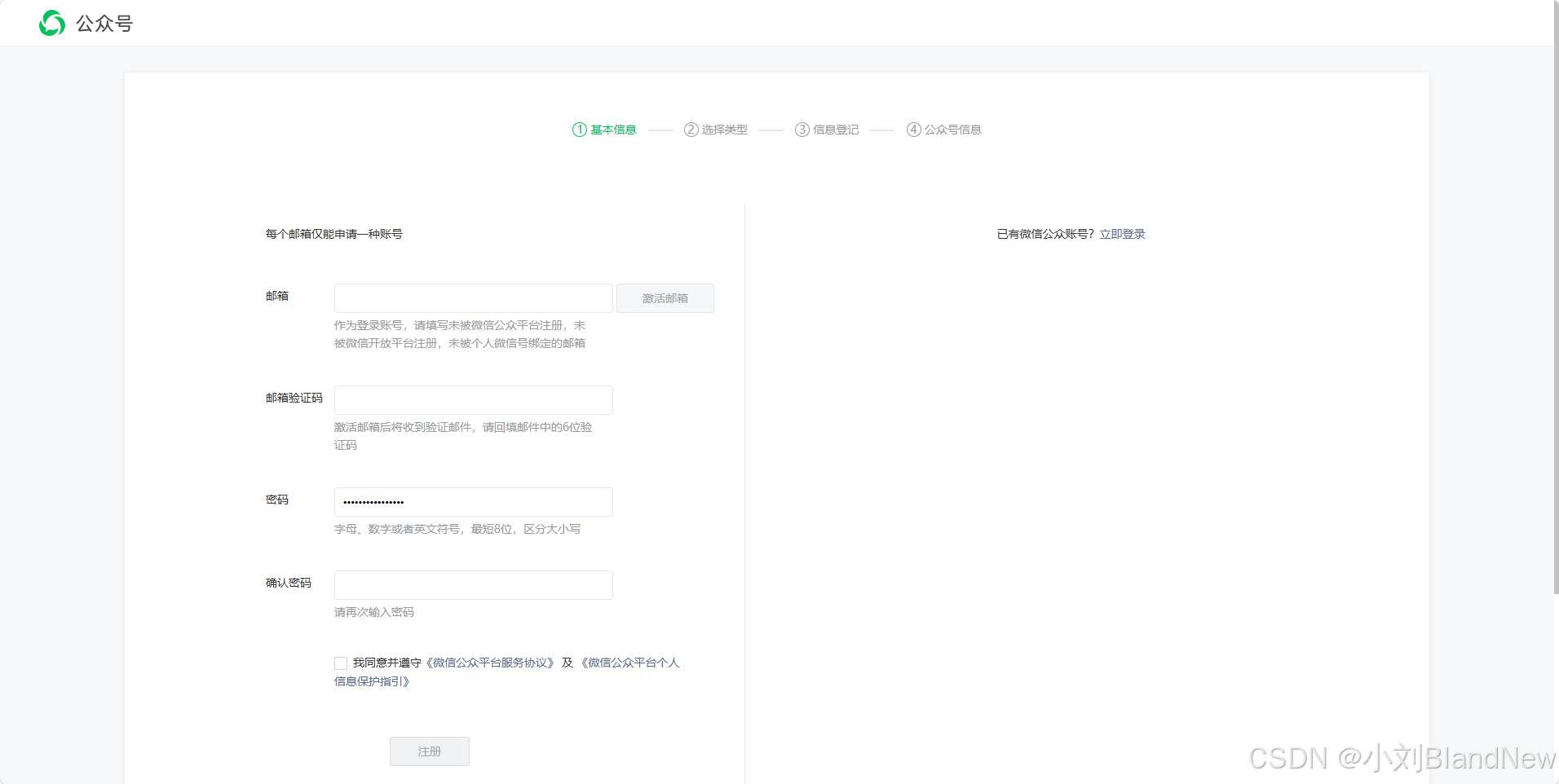Focus the 邮箱 email input field
This screenshot has width=1559, height=784.
[x=474, y=298]
